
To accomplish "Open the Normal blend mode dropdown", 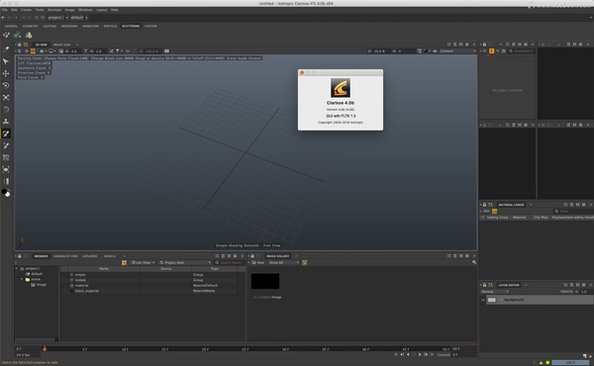I will 495,292.
